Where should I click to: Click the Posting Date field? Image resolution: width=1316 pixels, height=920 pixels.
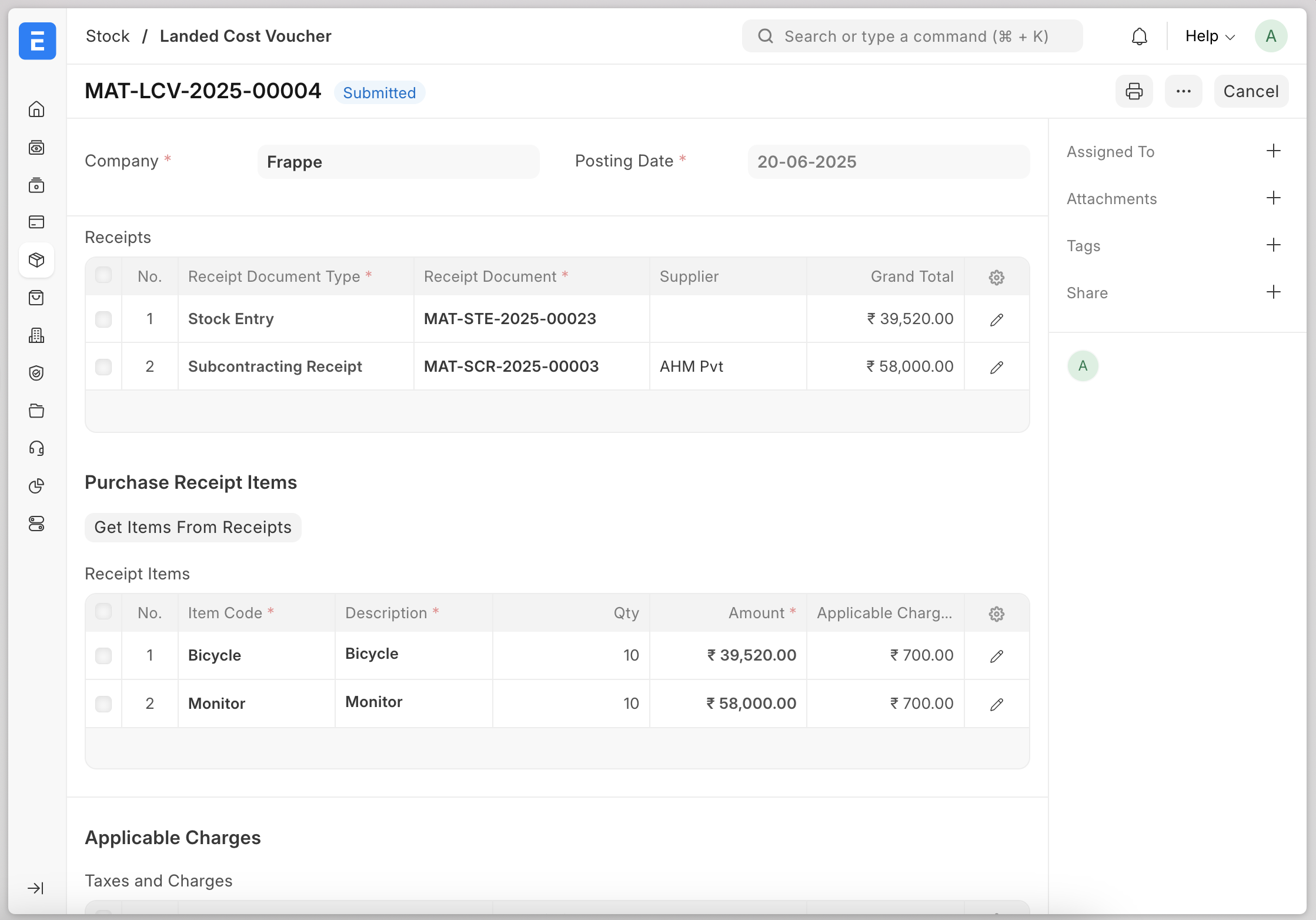[889, 162]
